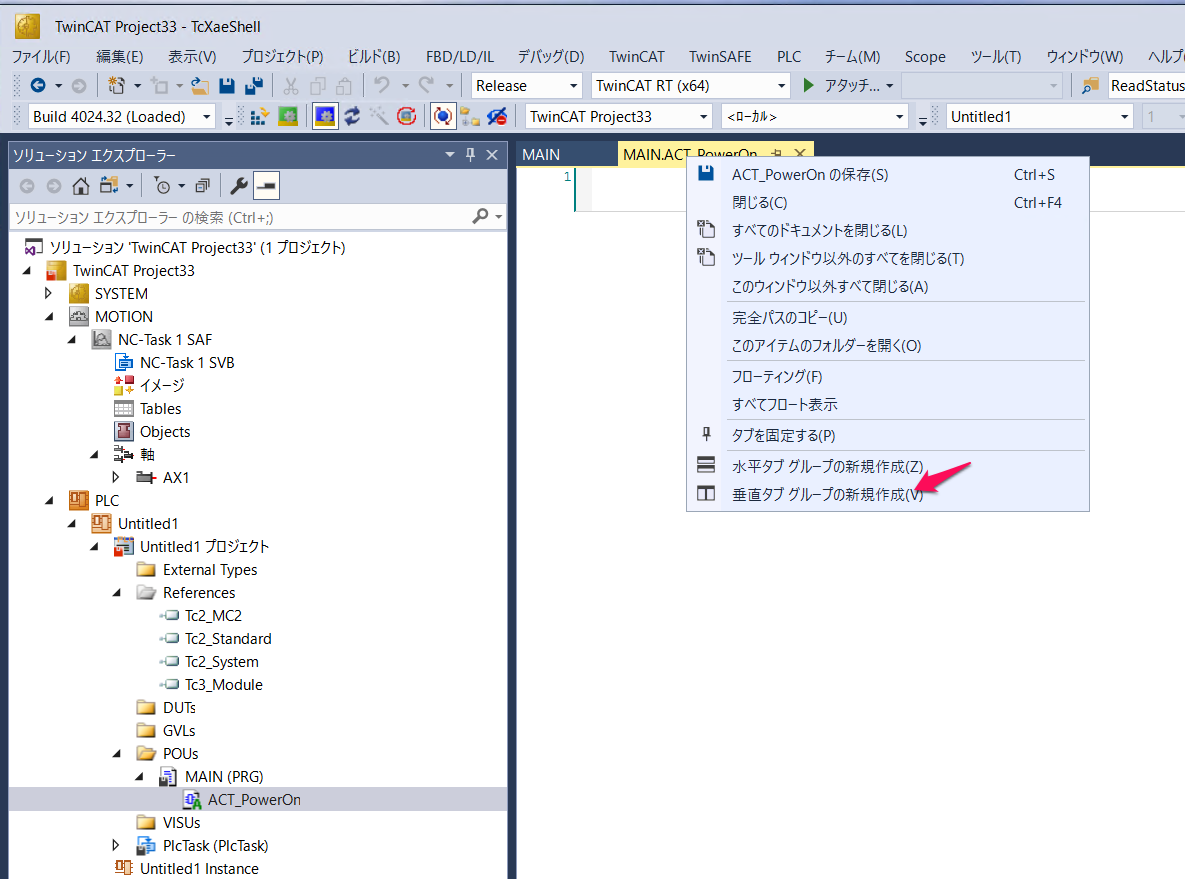Image resolution: width=1185 pixels, height=879 pixels.
Task: Choose フローティング(F) menu entry
Action: pyautogui.click(x=887, y=376)
